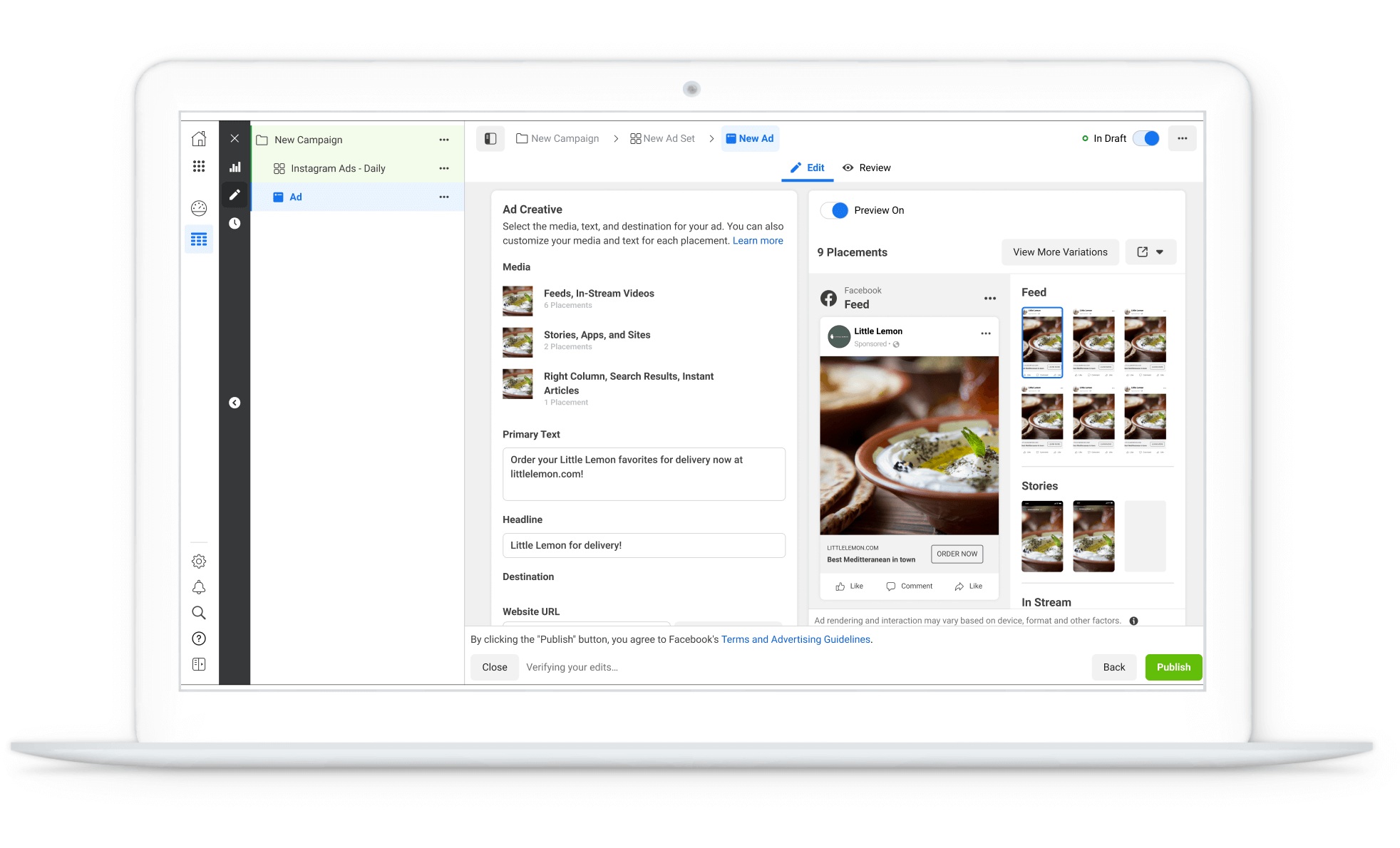This screenshot has width=1400, height=848.
Task: Click the account overview gauge icon
Action: (199, 208)
